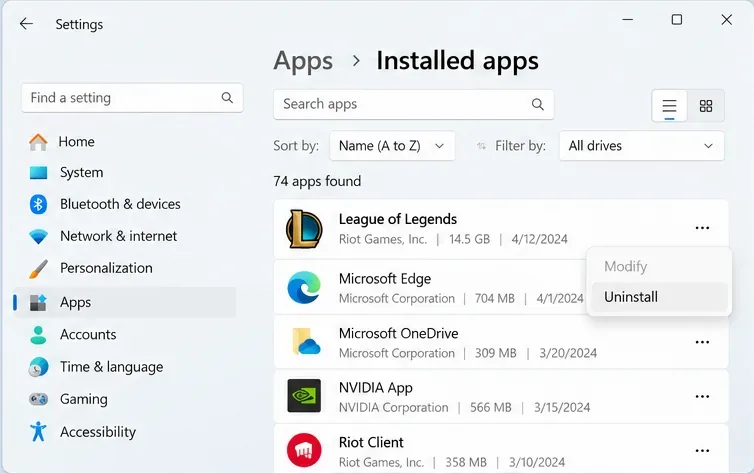Click the Home house icon in sidebar
Viewport: 754px width, 474px height.
point(38,142)
